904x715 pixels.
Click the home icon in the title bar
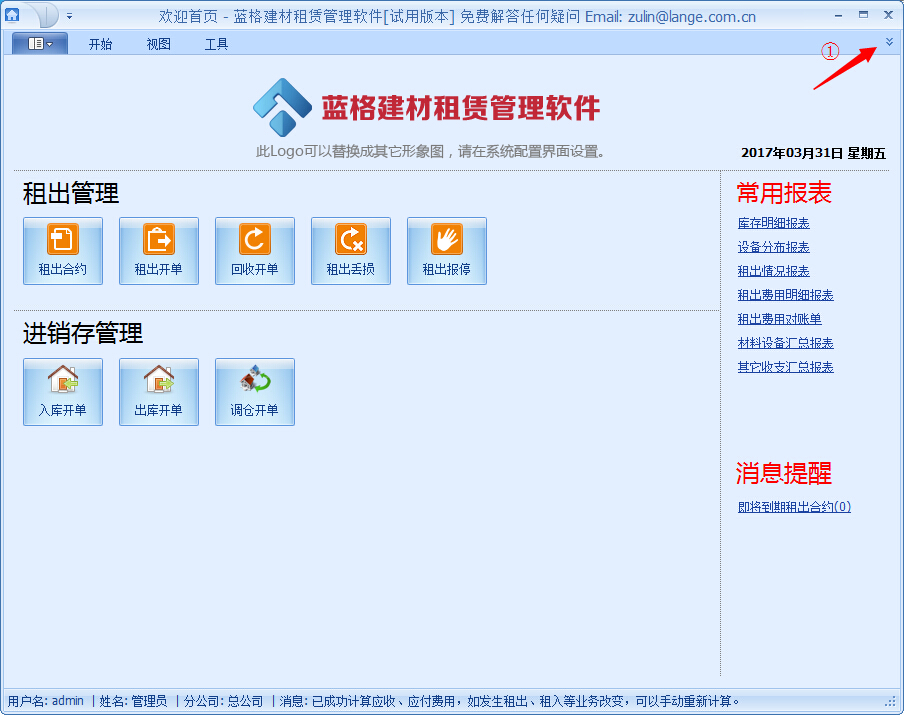(12, 15)
